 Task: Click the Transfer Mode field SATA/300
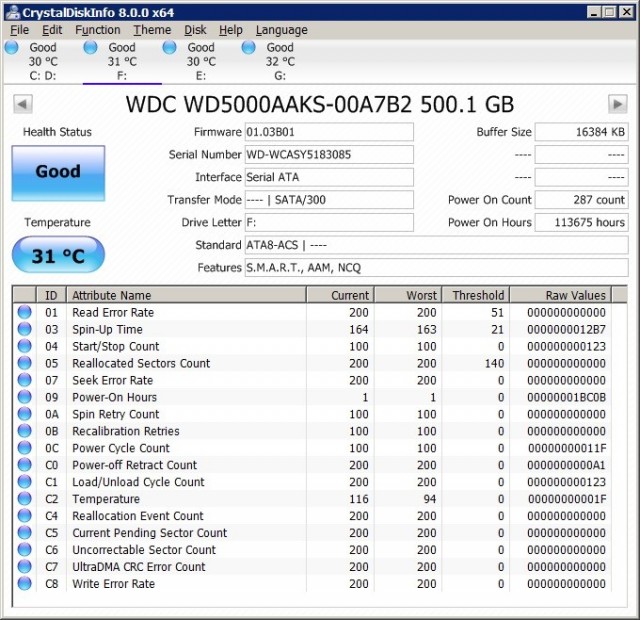(329, 200)
